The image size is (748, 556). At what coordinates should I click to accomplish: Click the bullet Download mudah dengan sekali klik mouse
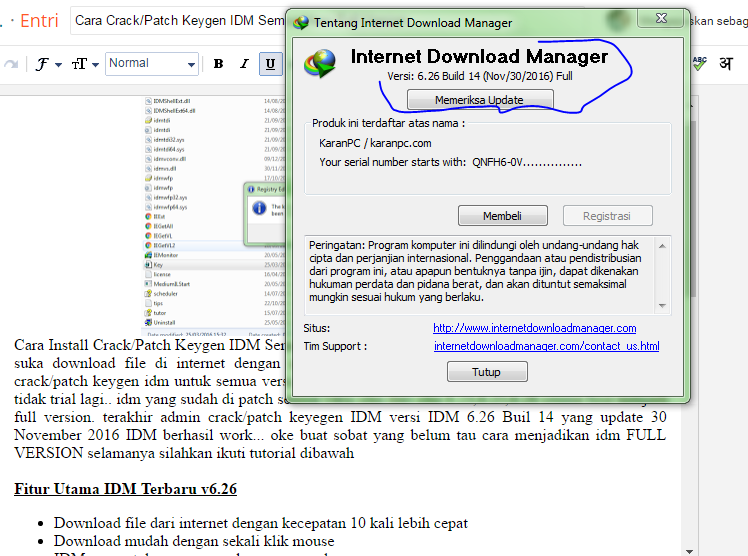pos(194,541)
